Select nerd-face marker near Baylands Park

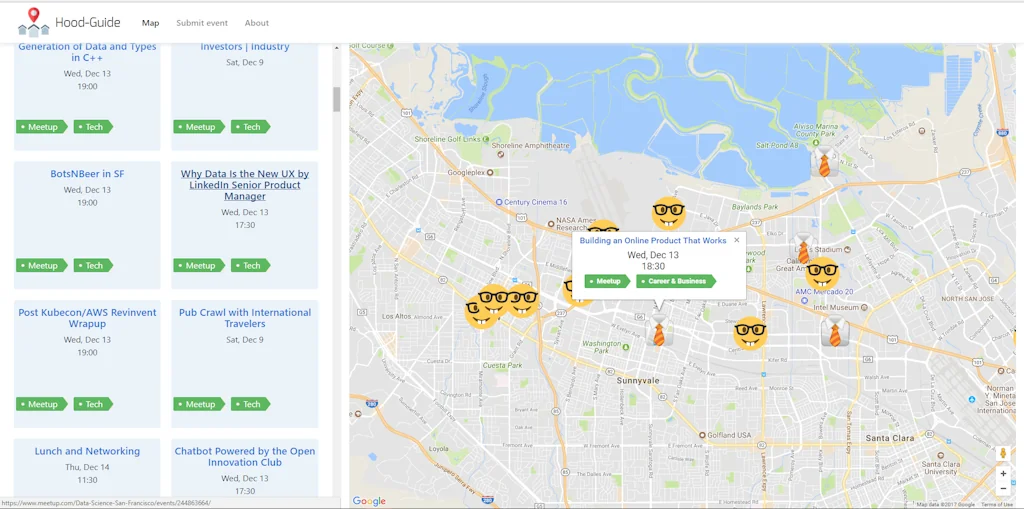(668, 213)
